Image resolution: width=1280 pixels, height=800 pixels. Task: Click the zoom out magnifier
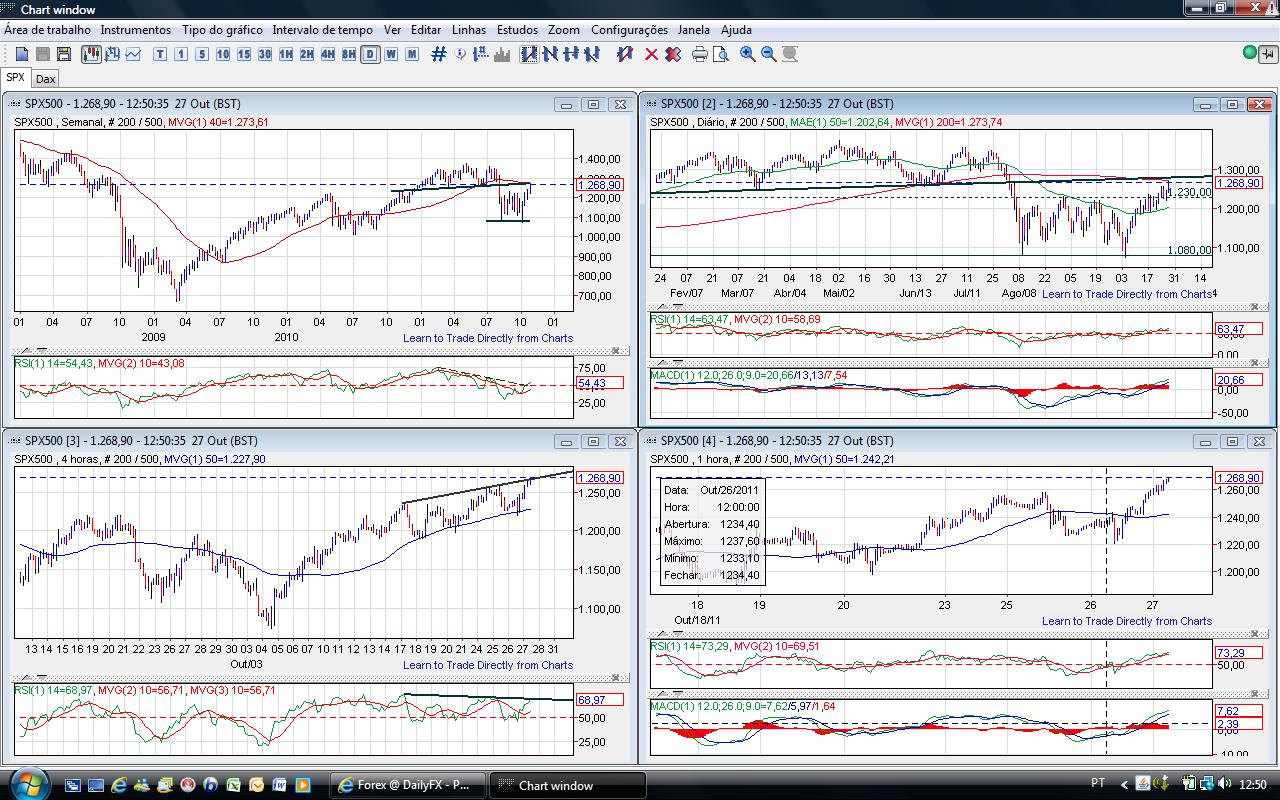tap(769, 54)
